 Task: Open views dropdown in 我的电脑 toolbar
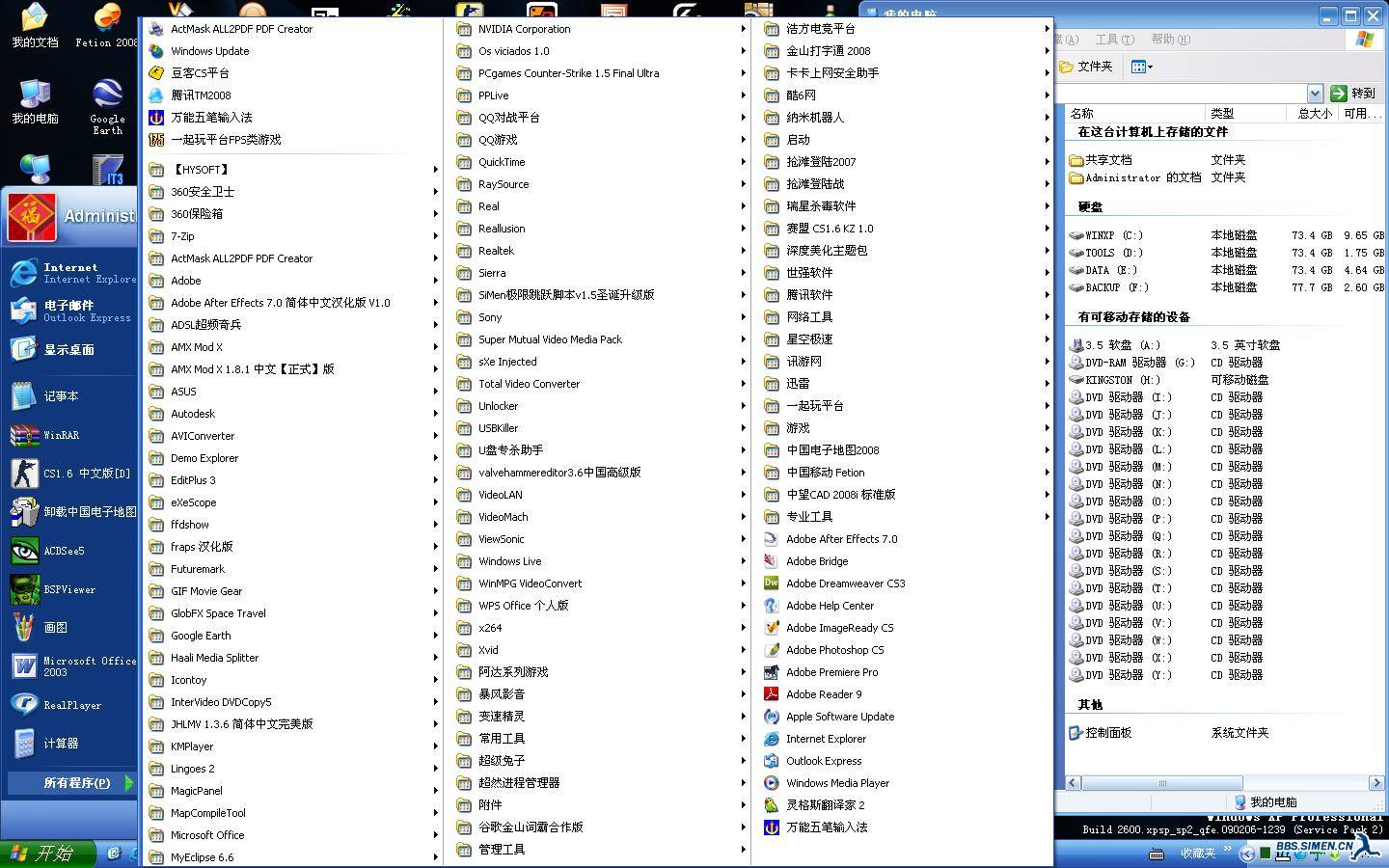coord(1141,67)
